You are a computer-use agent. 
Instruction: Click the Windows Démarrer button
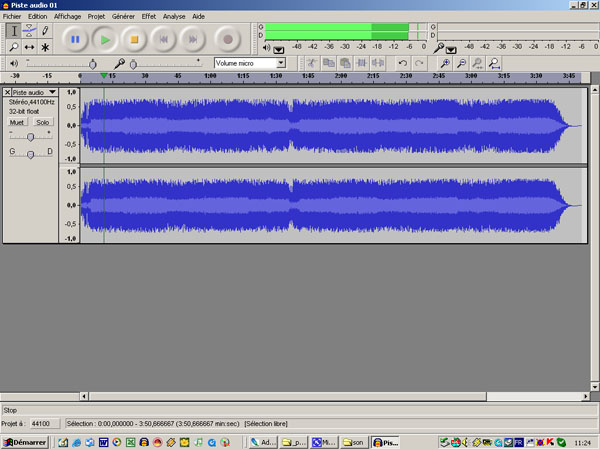point(25,441)
